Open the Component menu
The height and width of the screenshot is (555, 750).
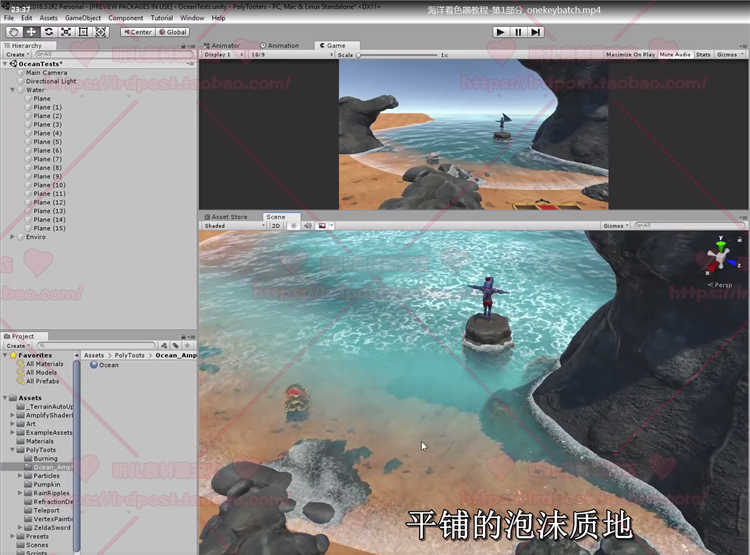125,18
